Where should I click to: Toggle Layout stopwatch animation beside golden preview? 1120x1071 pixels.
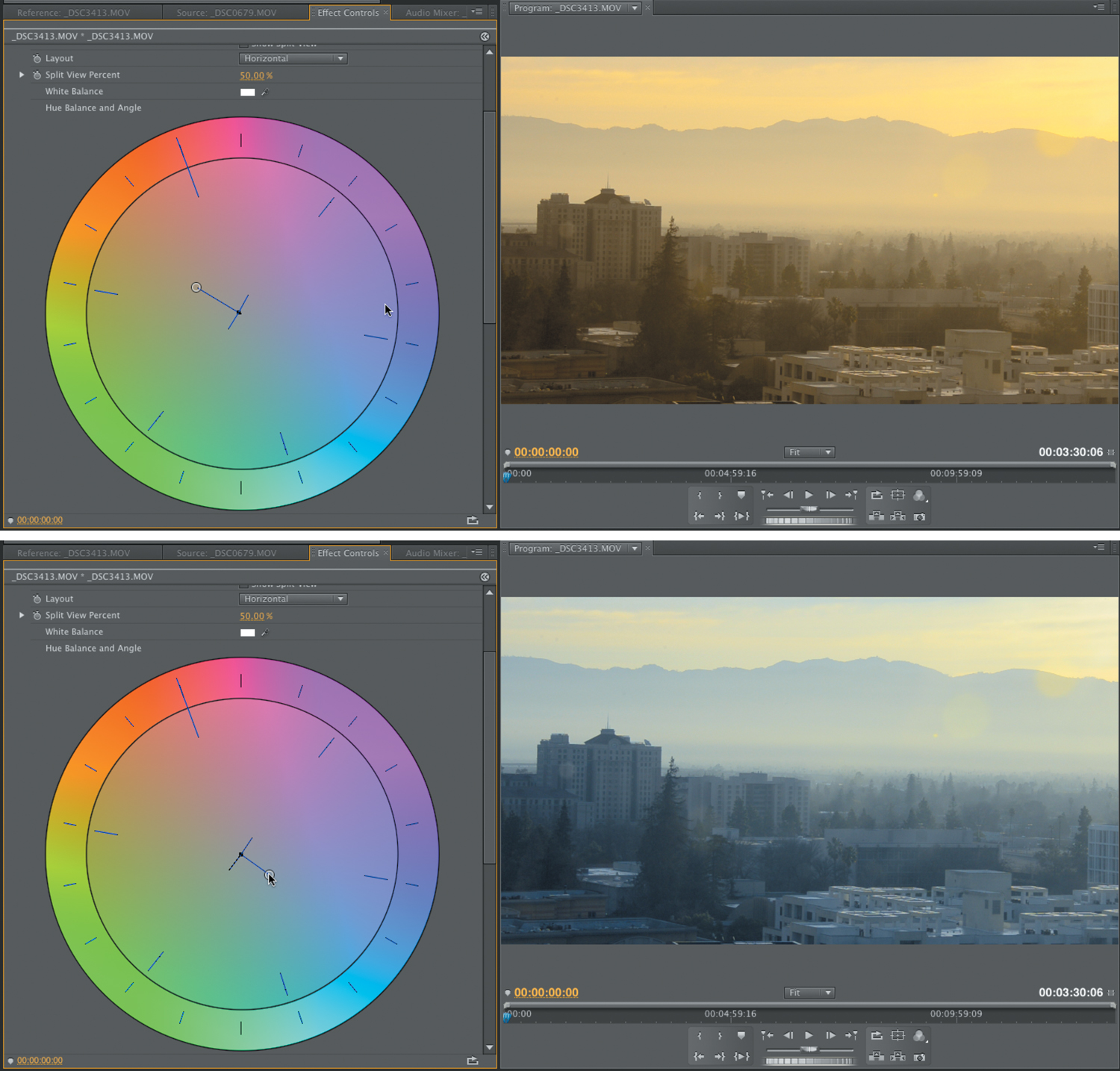point(37,58)
